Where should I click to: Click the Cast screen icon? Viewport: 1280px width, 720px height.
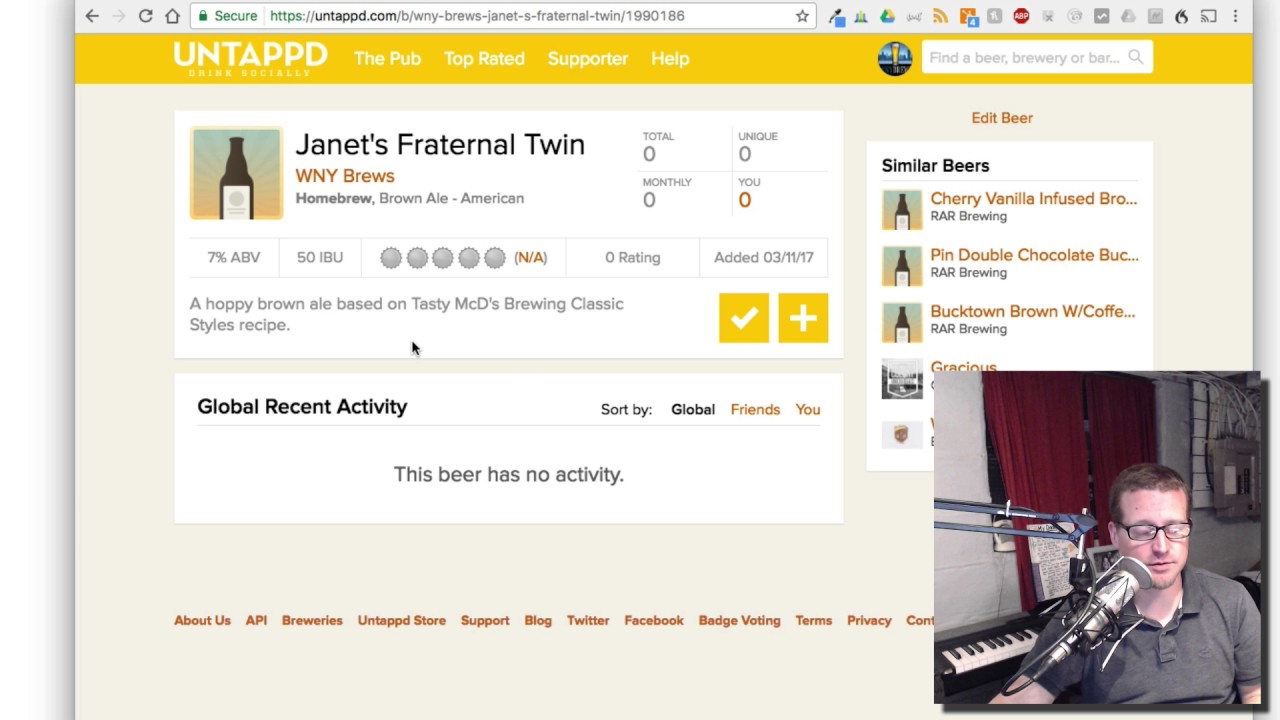pyautogui.click(x=1208, y=16)
